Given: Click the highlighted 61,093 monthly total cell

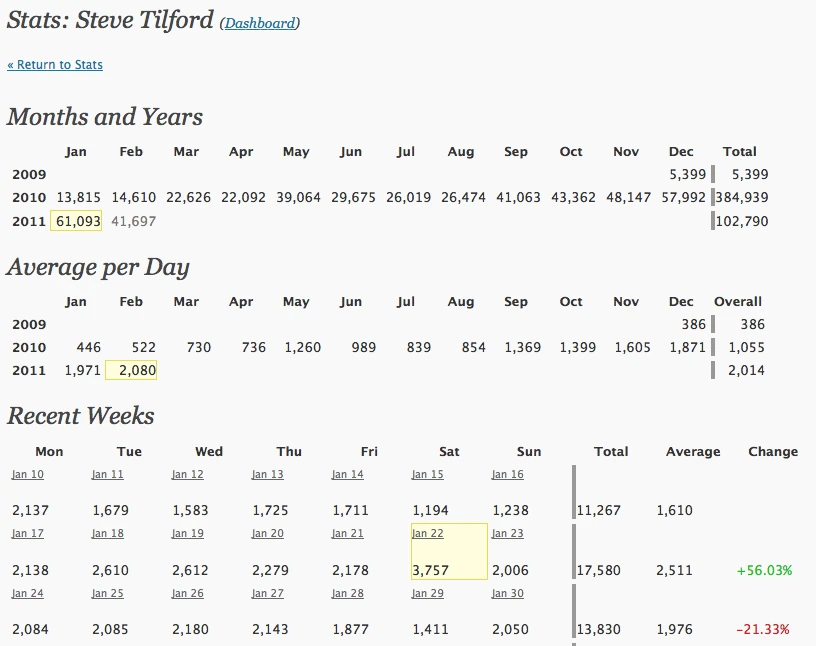Looking at the screenshot, I should point(77,221).
